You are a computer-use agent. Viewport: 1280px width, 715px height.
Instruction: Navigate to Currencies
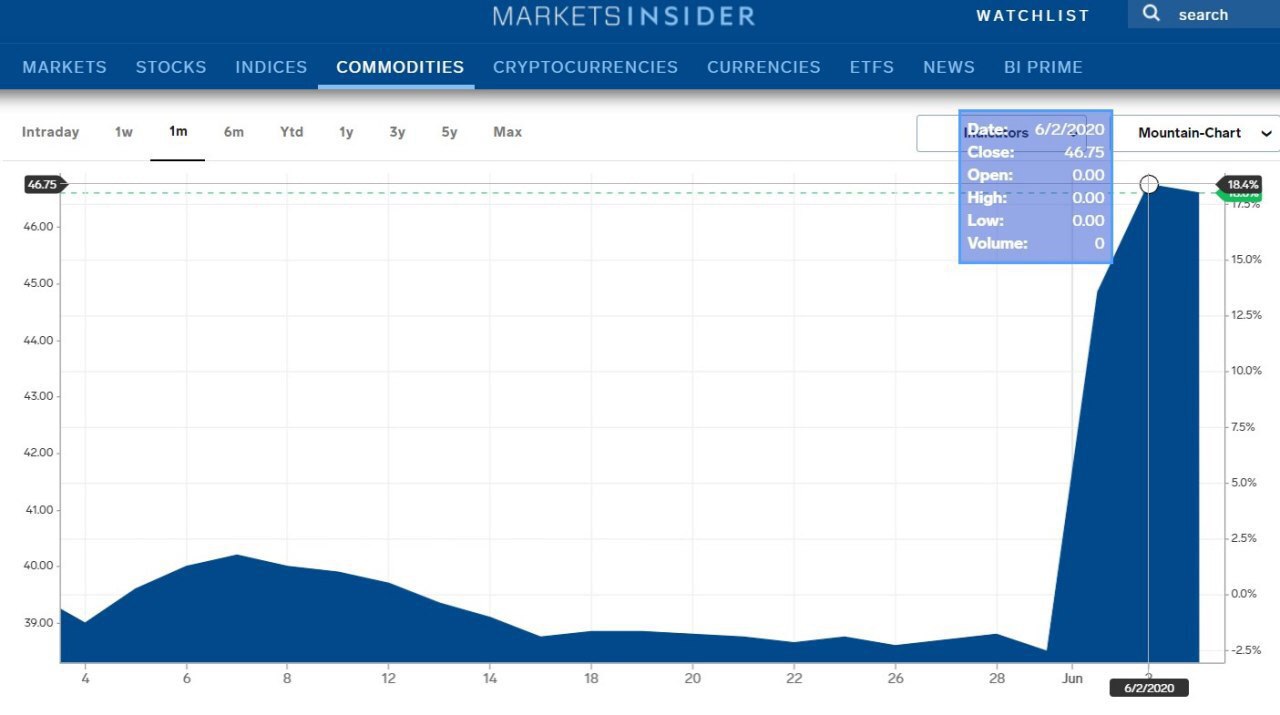[x=764, y=67]
